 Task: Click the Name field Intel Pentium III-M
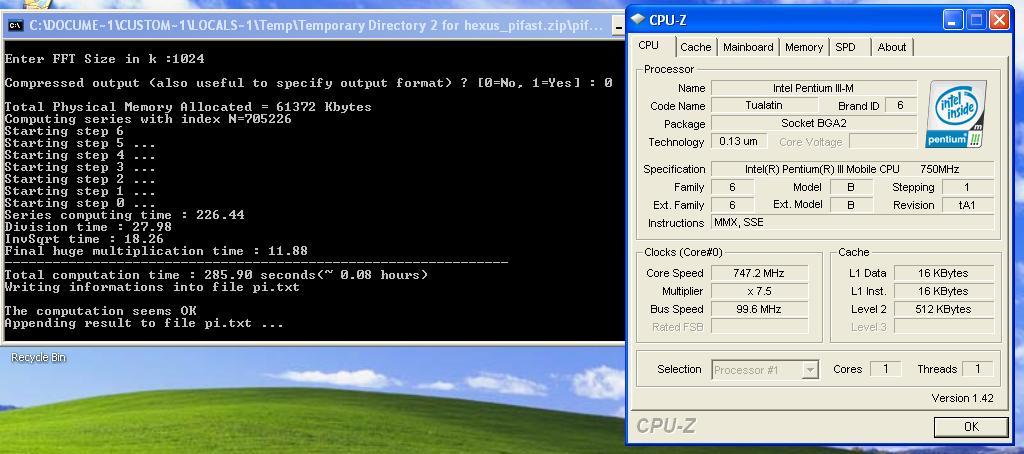pyautogui.click(x=814, y=88)
